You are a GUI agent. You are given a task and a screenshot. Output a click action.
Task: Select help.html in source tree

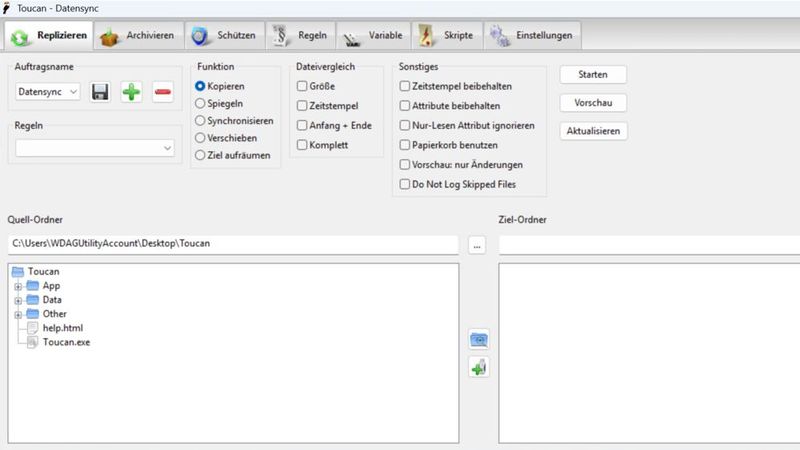point(63,328)
